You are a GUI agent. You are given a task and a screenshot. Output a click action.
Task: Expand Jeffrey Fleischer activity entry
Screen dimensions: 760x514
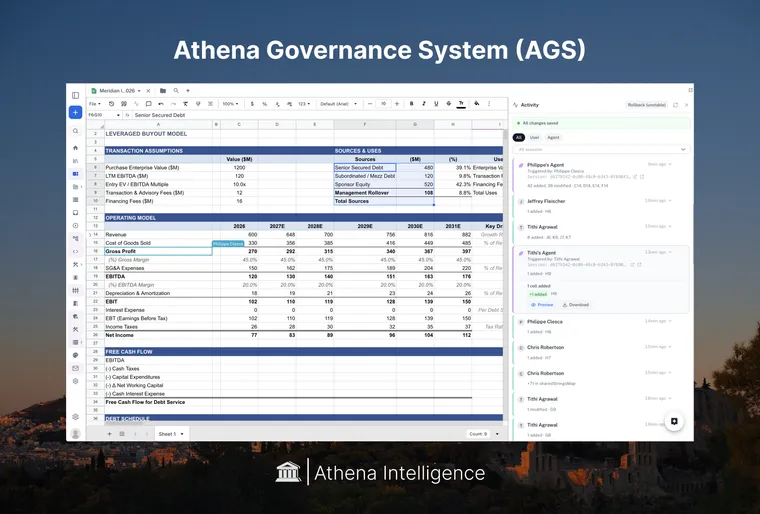point(670,200)
